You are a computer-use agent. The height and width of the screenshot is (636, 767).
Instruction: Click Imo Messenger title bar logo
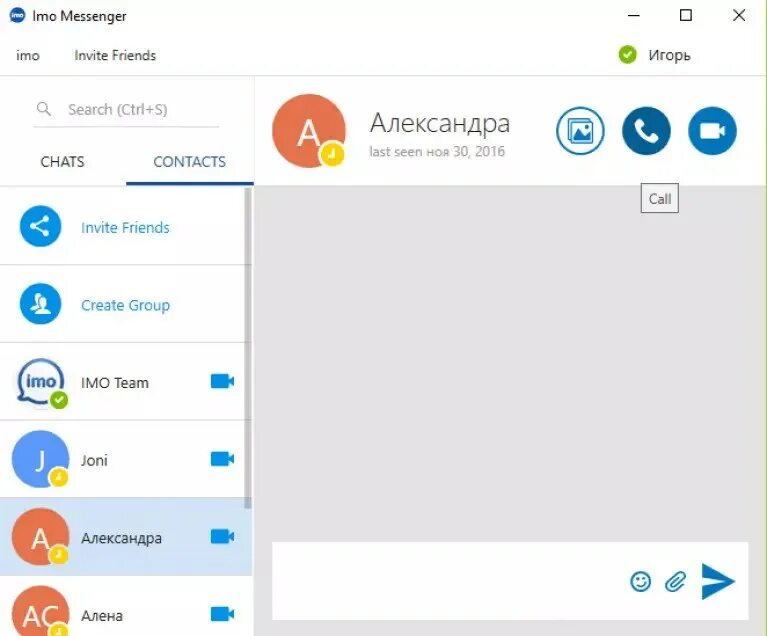[18, 16]
